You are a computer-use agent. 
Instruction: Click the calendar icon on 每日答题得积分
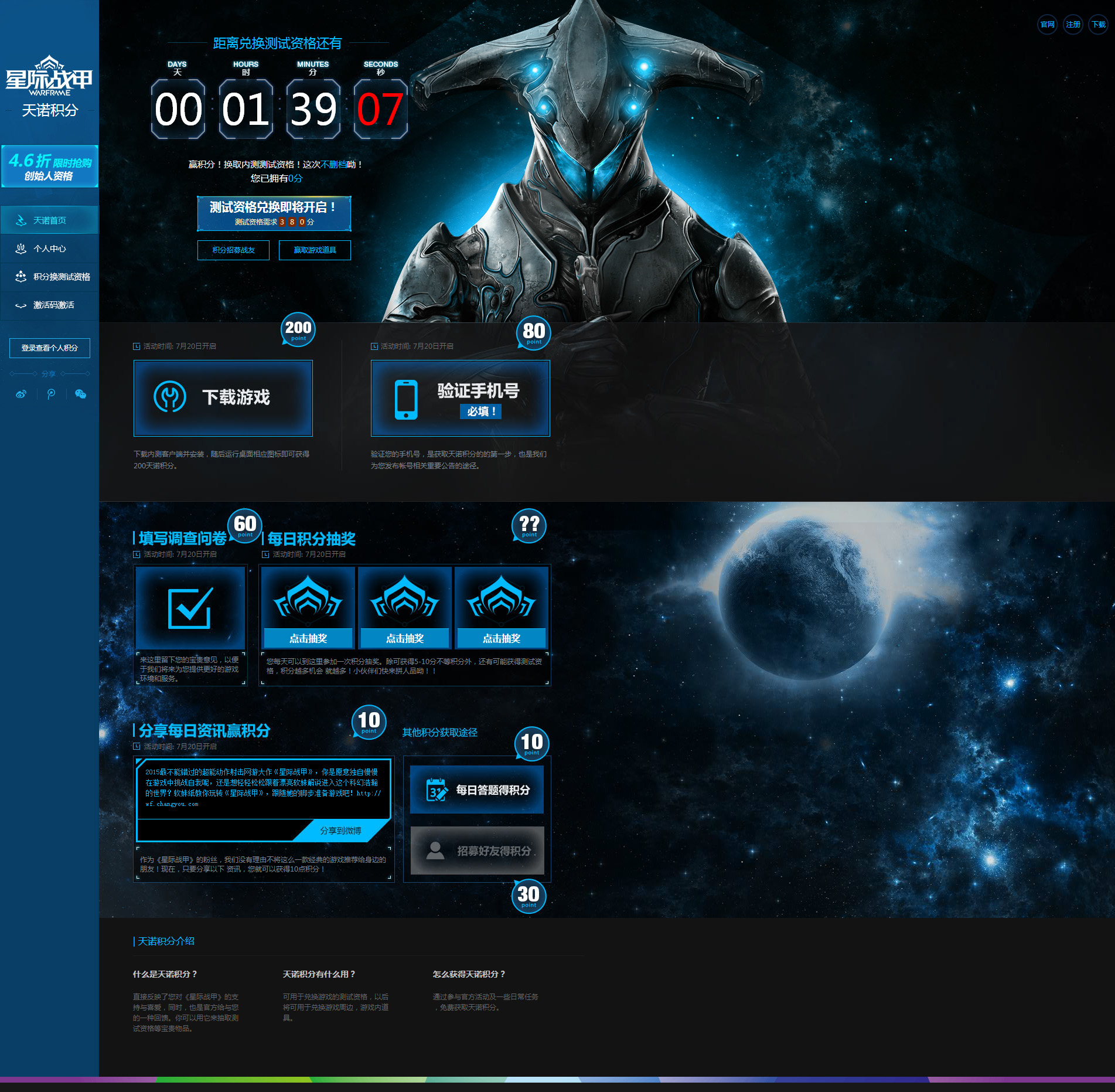coord(437,790)
